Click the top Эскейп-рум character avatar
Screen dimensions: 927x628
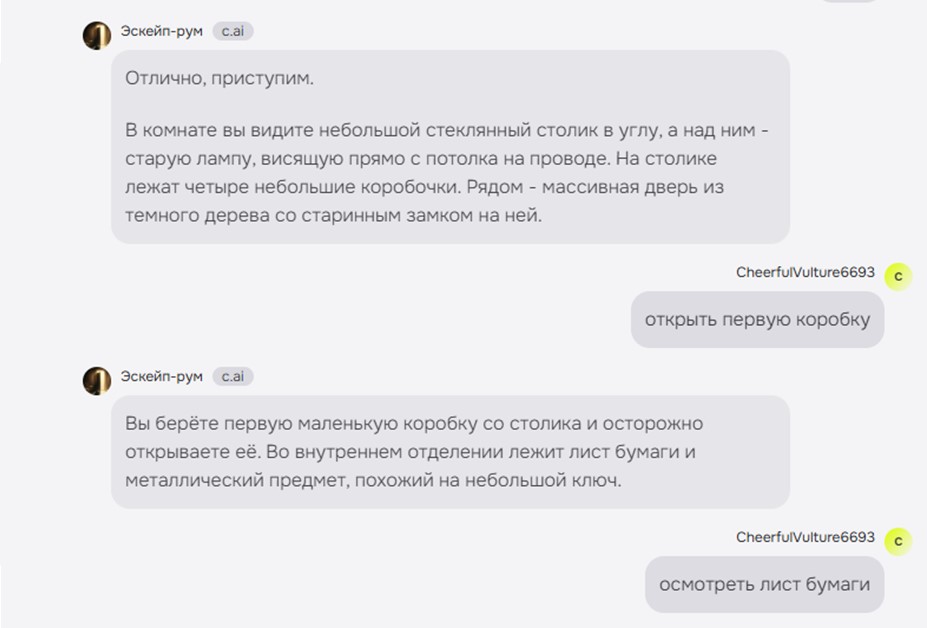pos(97,36)
